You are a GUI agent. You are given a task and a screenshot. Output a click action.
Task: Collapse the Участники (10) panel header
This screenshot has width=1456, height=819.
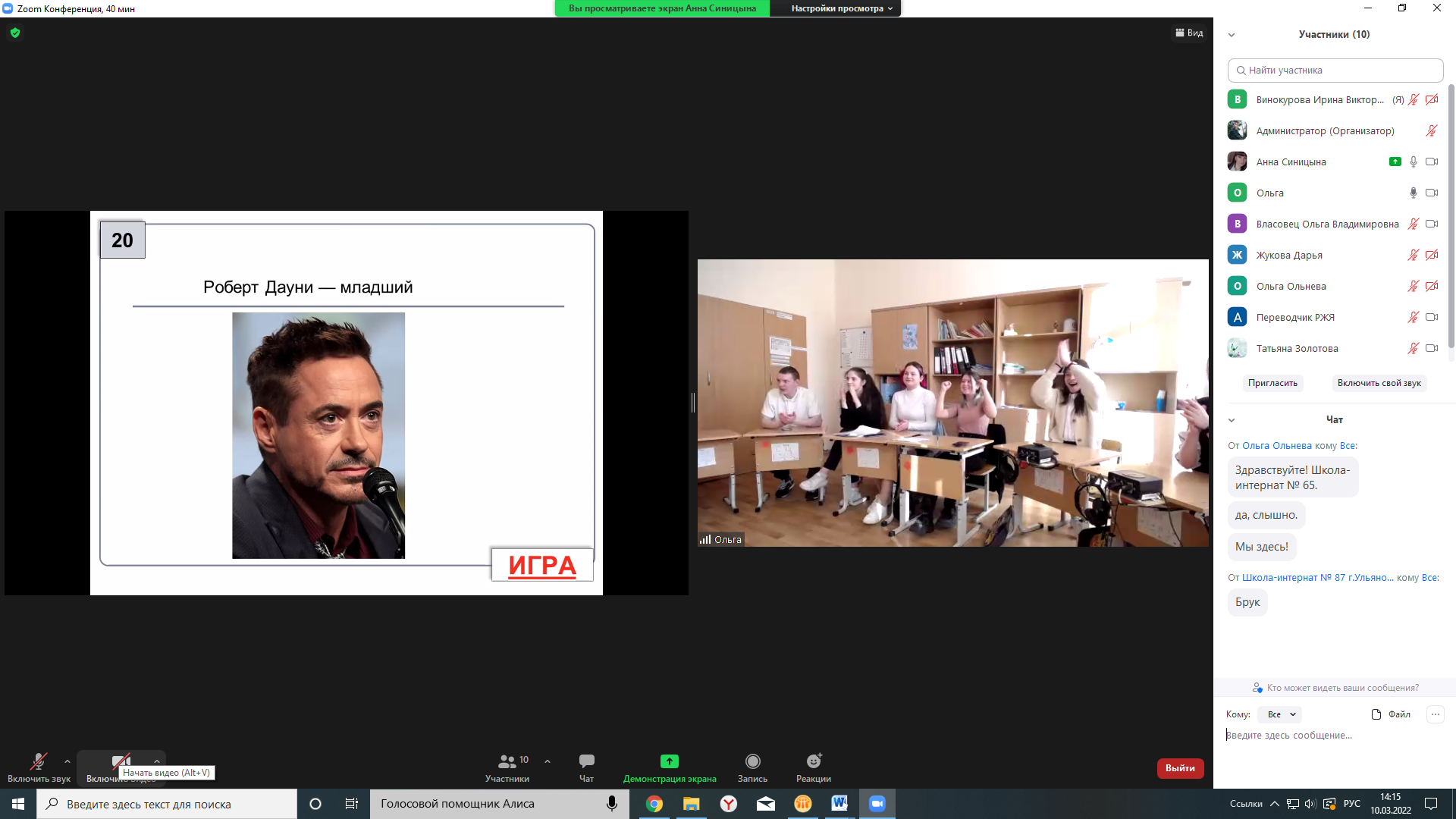point(1232,35)
